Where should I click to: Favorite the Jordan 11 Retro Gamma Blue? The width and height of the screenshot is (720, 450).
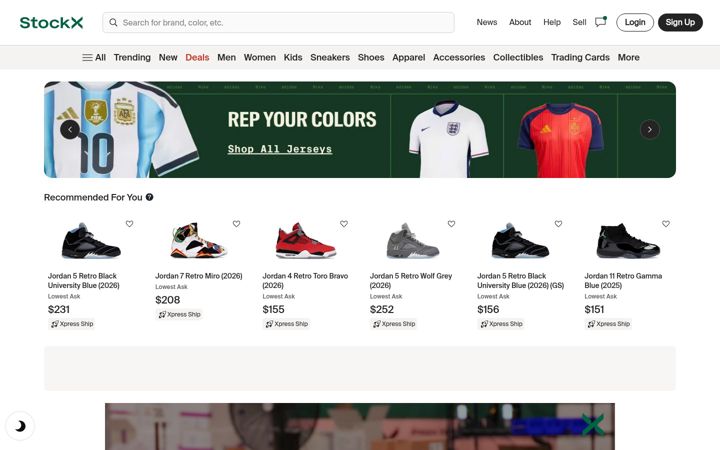pos(666,224)
